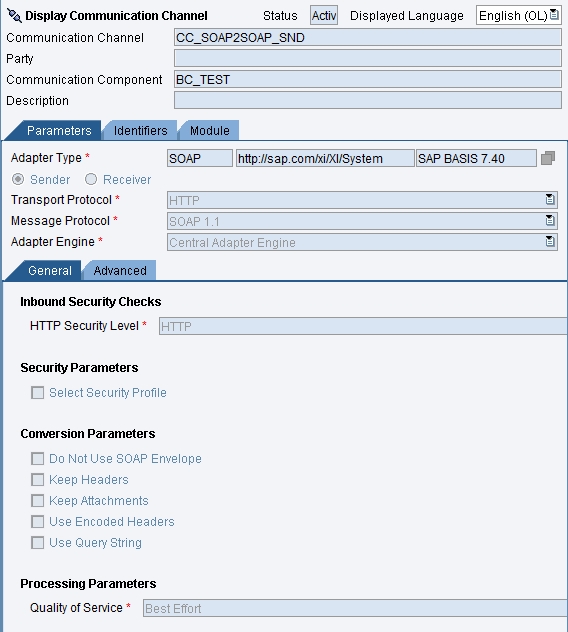Open the Displayed Language dropdown

pyautogui.click(x=554, y=15)
